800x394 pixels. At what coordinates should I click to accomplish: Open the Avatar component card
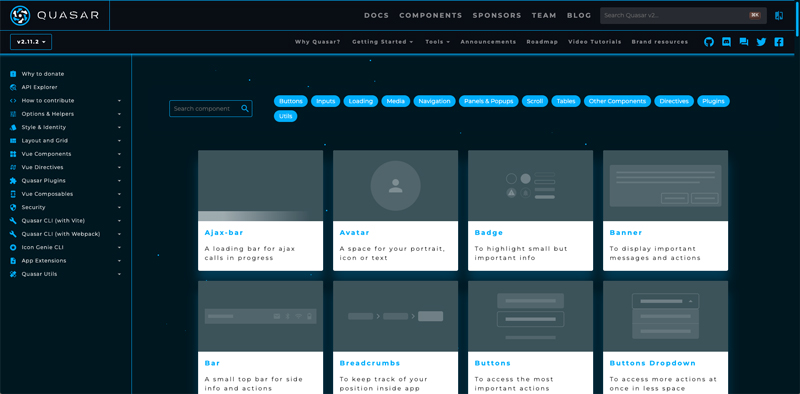pyautogui.click(x=395, y=210)
